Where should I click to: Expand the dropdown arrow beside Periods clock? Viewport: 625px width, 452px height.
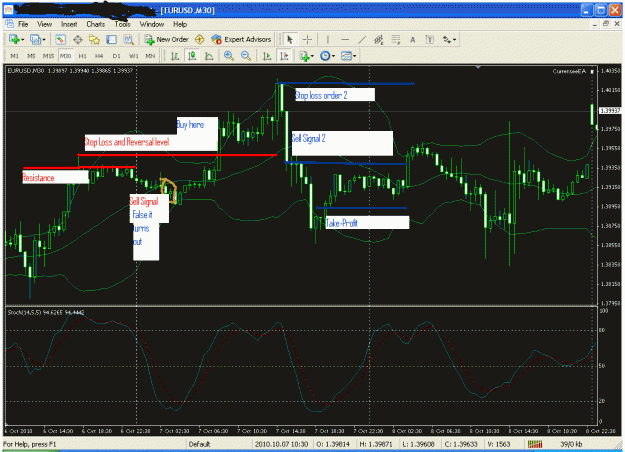click(333, 56)
